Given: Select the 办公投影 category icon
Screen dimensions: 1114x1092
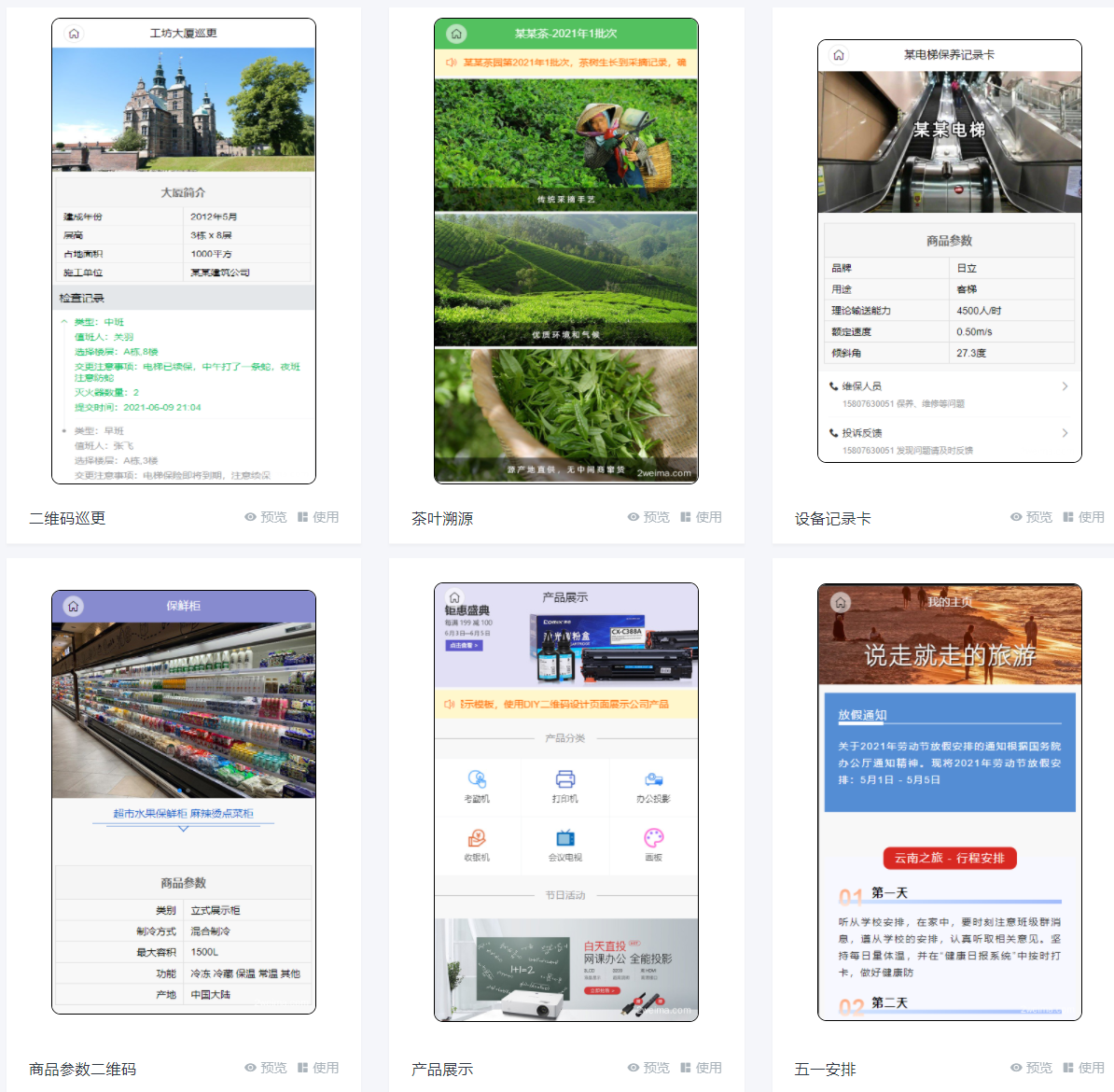Looking at the screenshot, I should coord(653,780).
